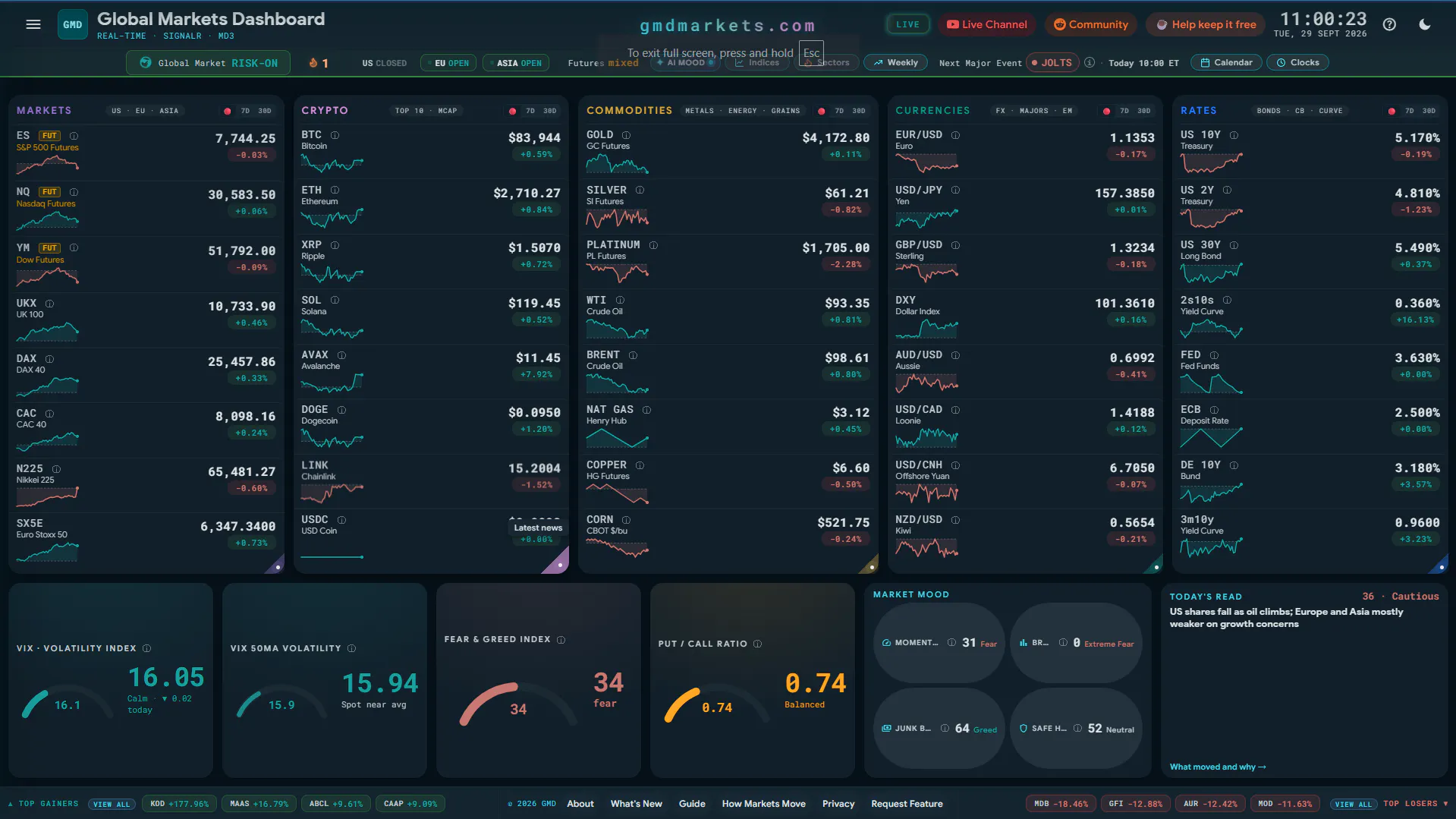Image resolution: width=1456 pixels, height=819 pixels.
Task: Show info icon for NAT GAS
Action: coord(646,410)
